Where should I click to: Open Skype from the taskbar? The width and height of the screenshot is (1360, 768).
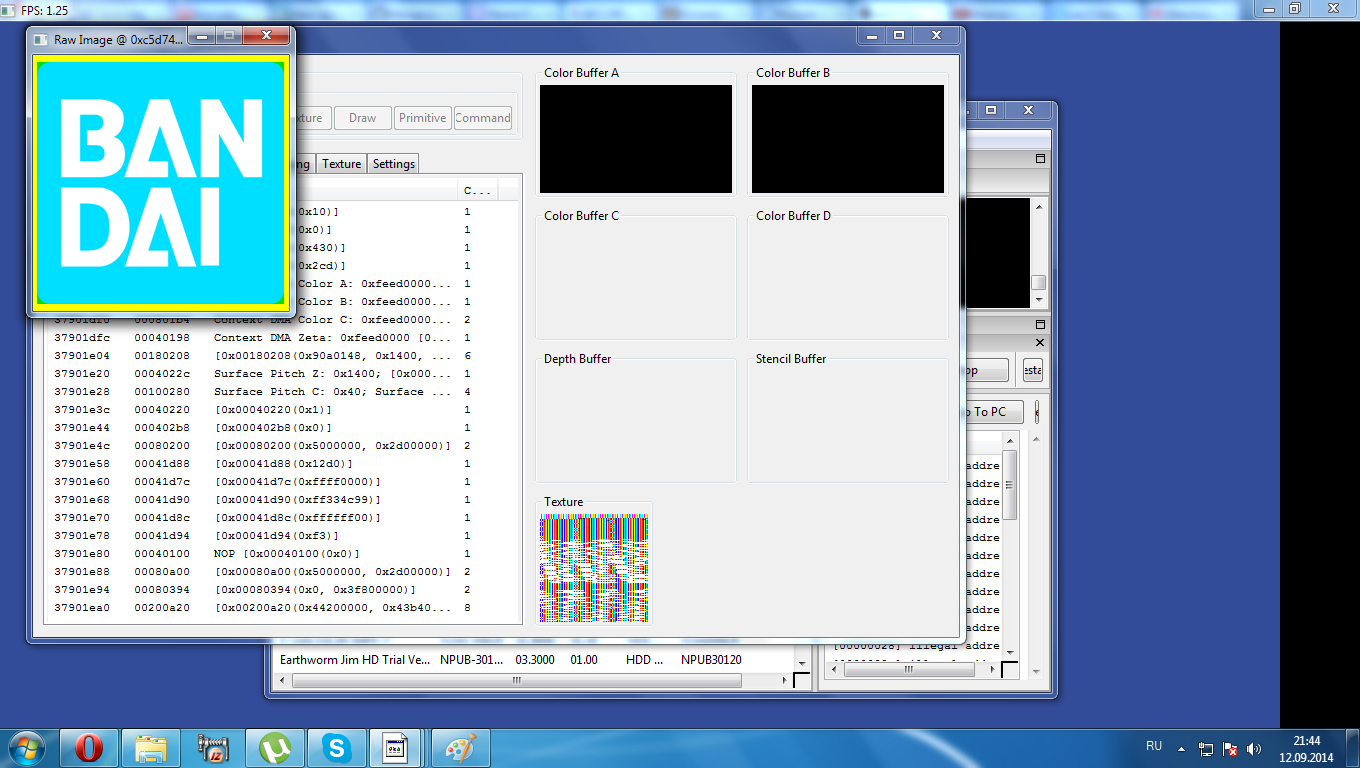coord(337,748)
